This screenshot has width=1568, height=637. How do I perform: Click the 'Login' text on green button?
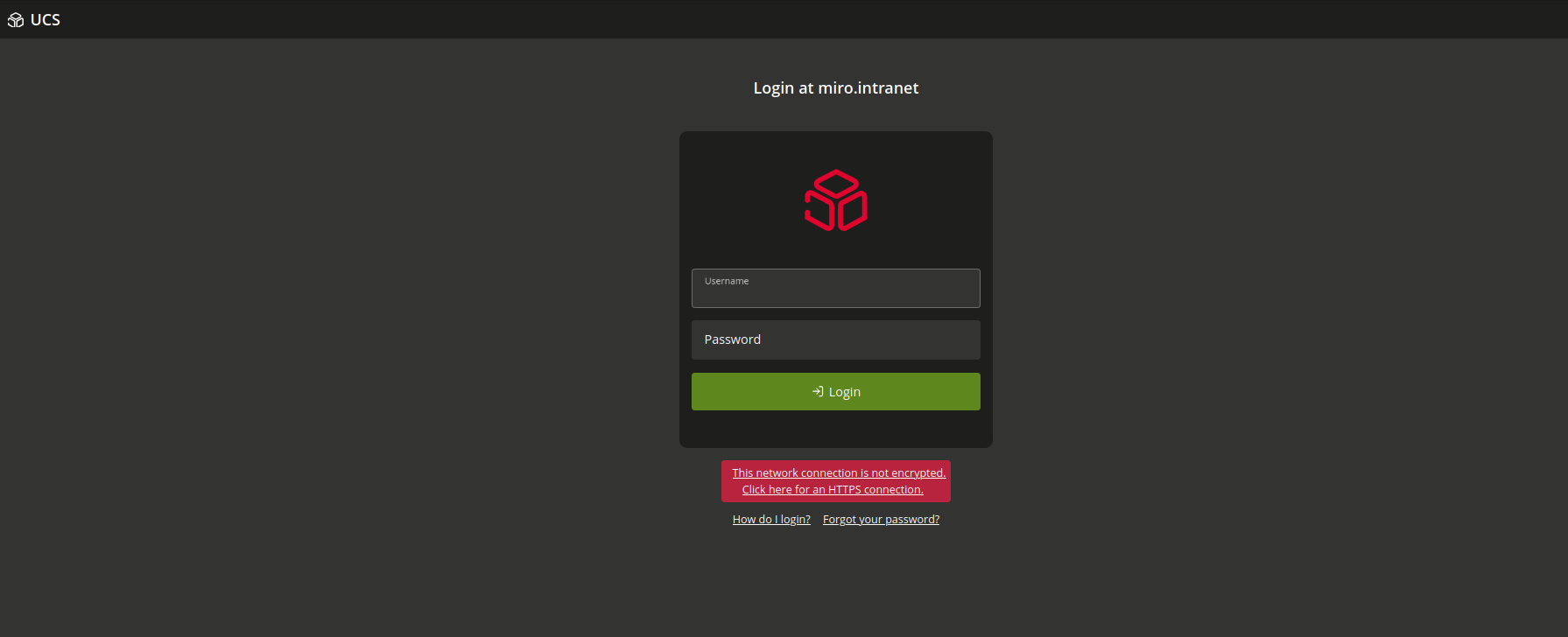click(x=845, y=392)
